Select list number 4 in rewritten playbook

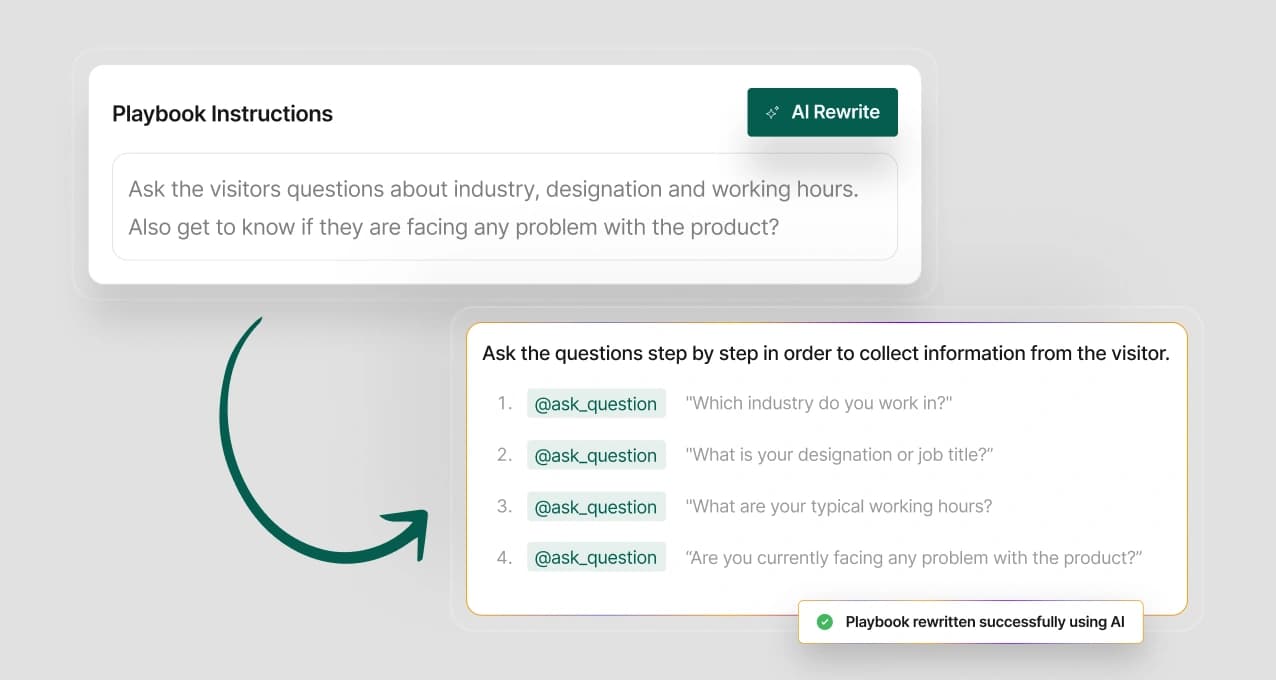point(504,558)
